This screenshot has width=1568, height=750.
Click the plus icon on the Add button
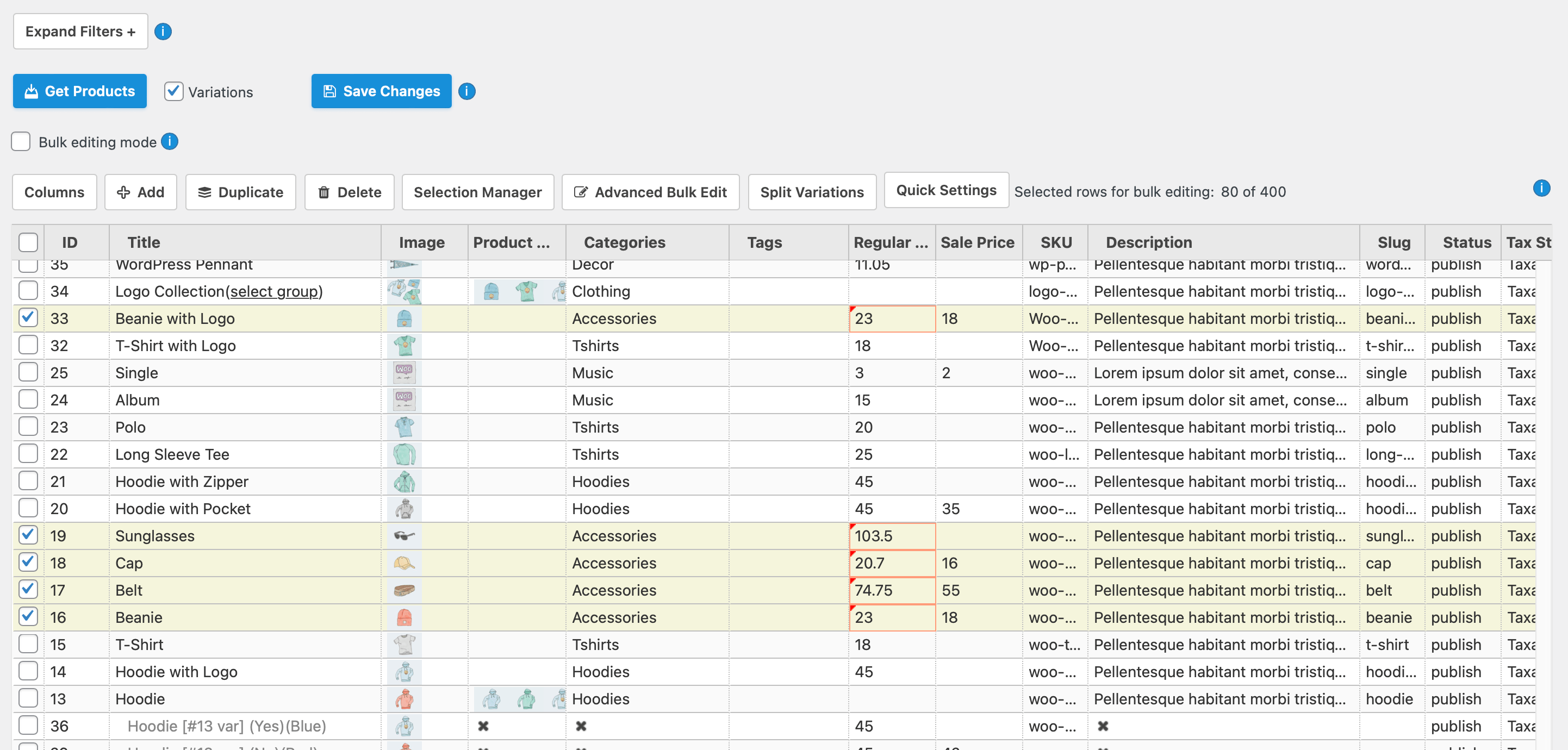[x=125, y=192]
